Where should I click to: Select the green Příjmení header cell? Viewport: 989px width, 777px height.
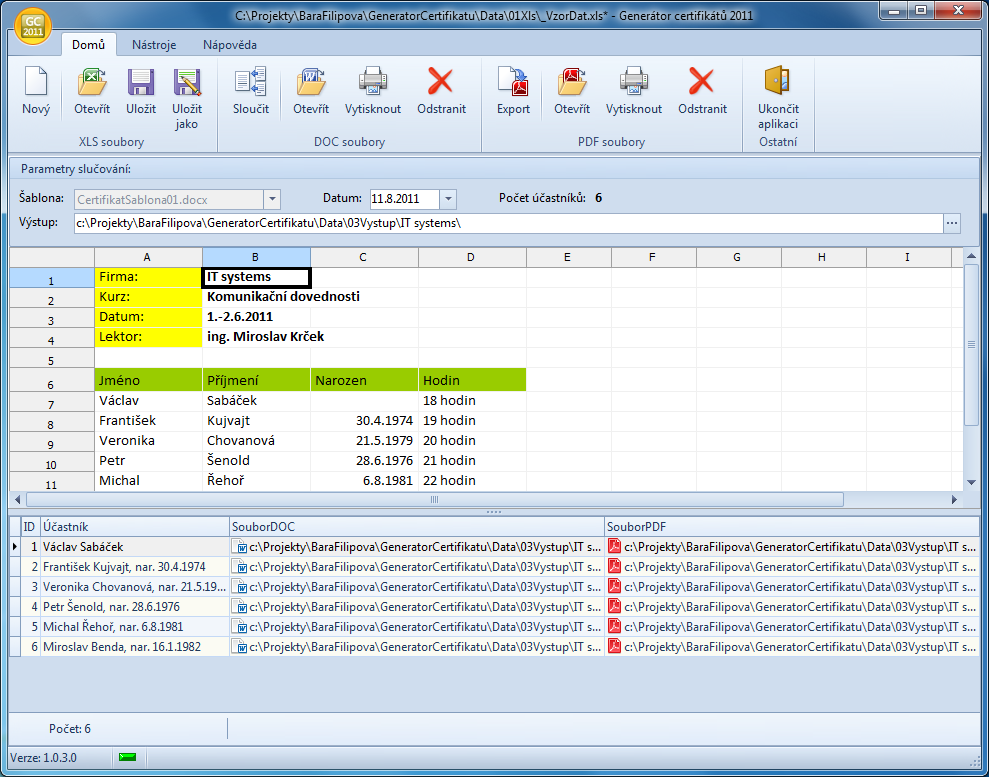256,381
